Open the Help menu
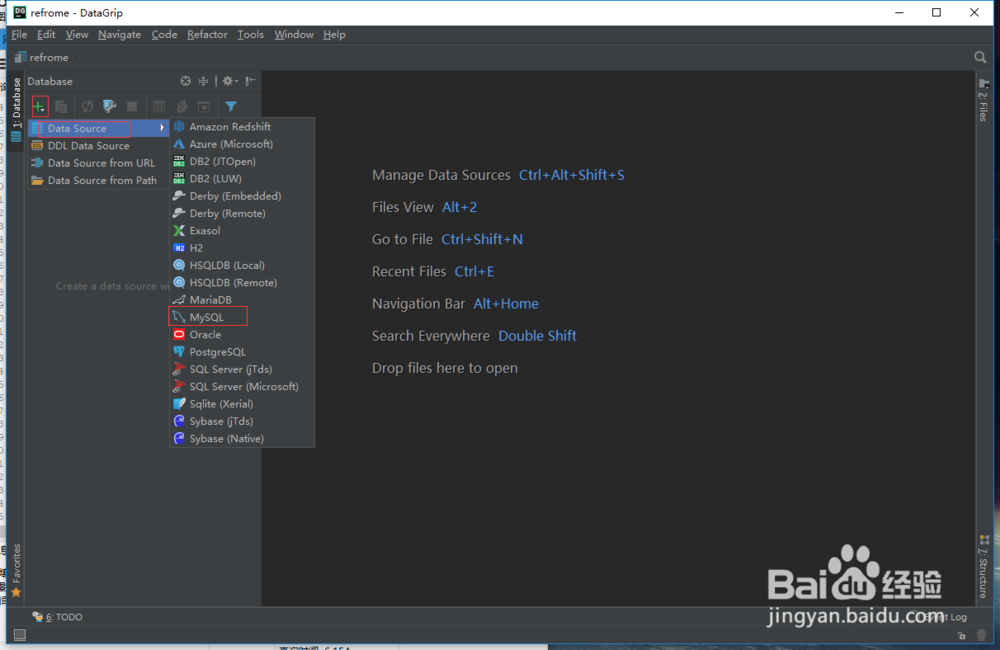This screenshot has height=650, width=1000. click(x=334, y=34)
